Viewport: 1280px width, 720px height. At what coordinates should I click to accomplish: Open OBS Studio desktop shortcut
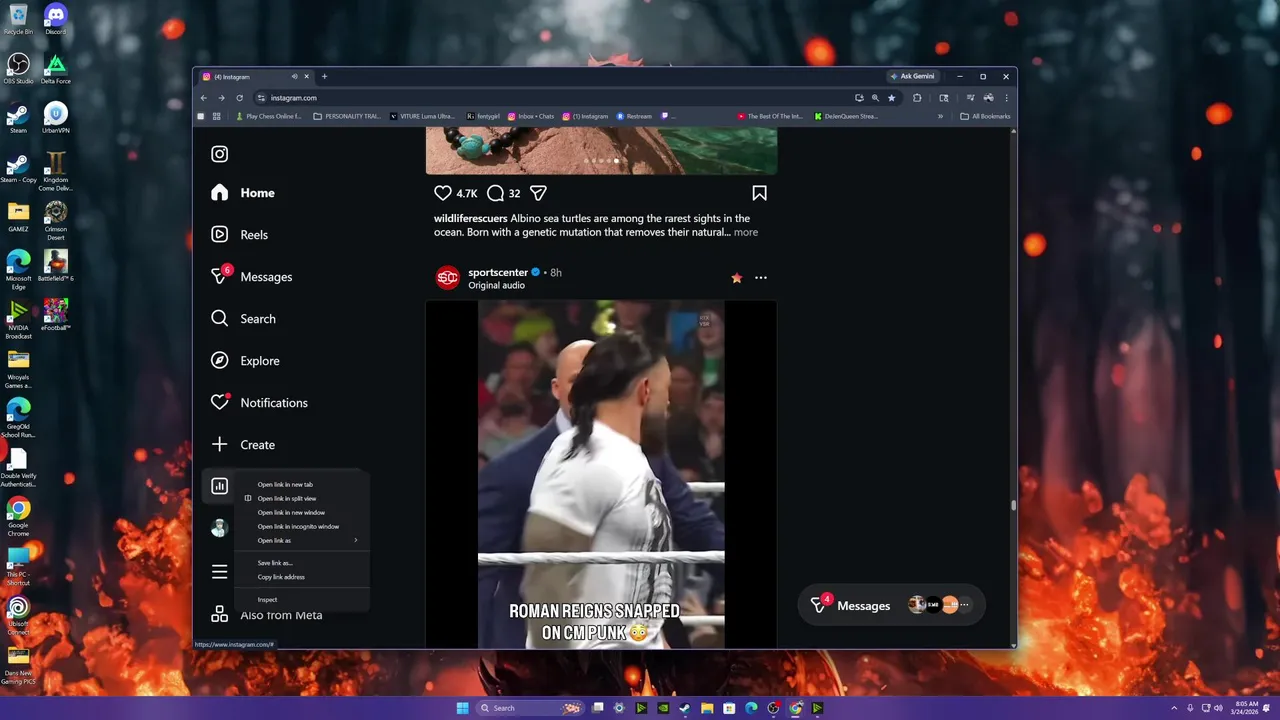pos(18,69)
